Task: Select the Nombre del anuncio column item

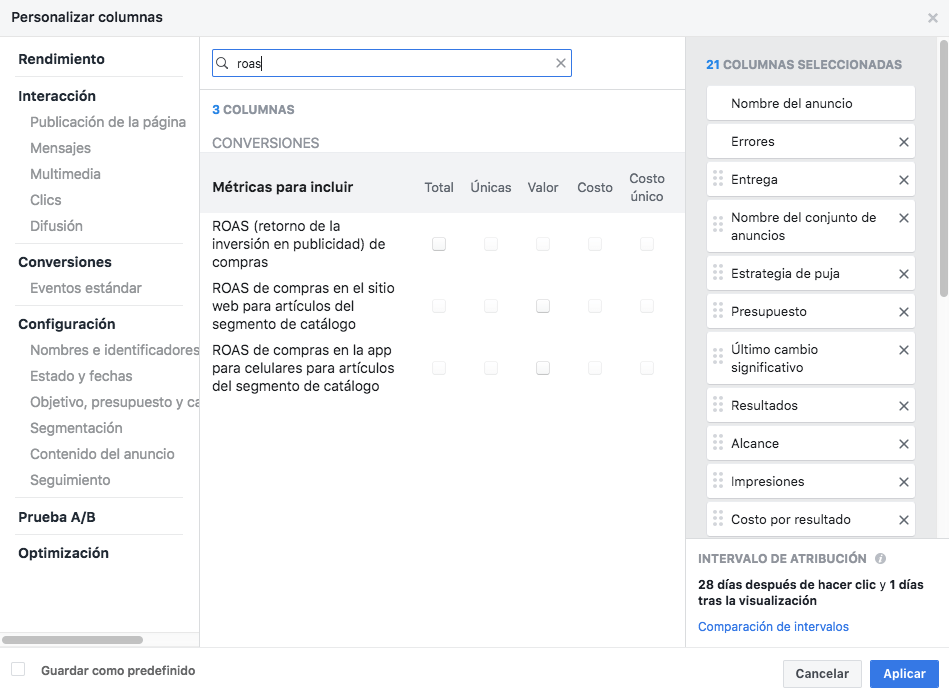Action: pos(810,103)
